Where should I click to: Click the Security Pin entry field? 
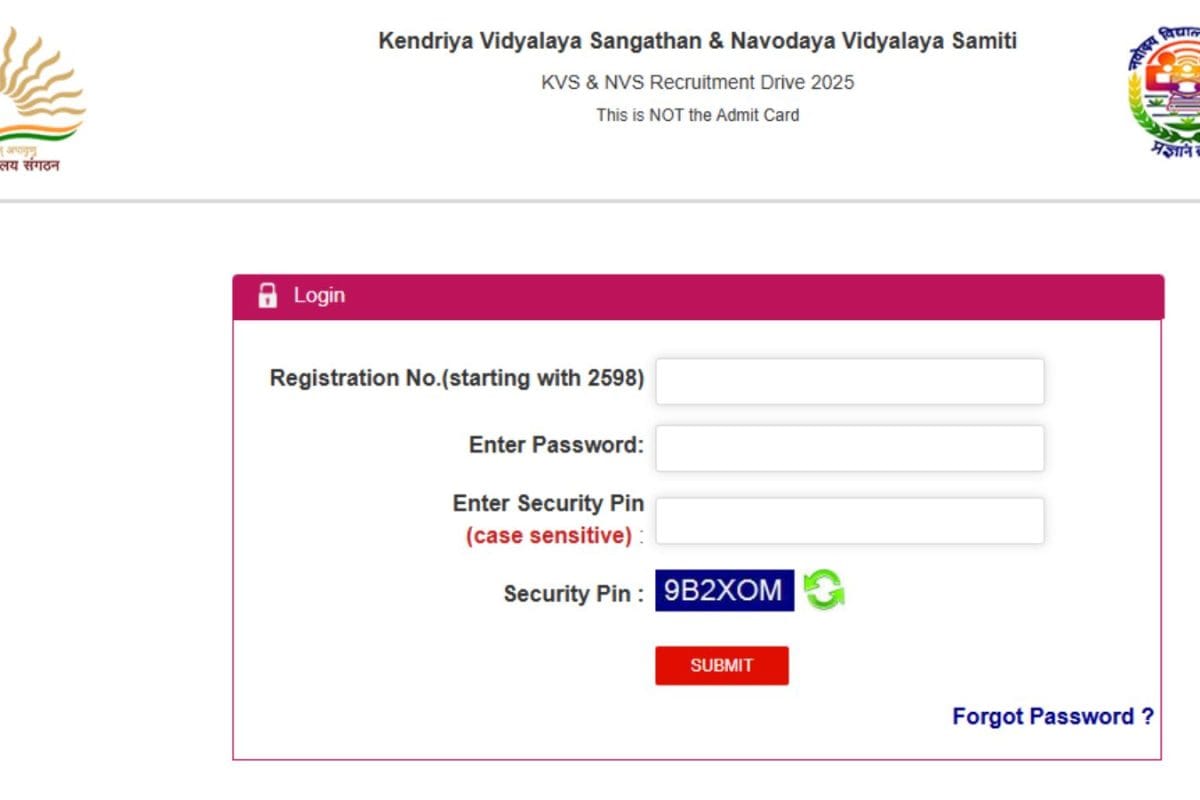[849, 519]
